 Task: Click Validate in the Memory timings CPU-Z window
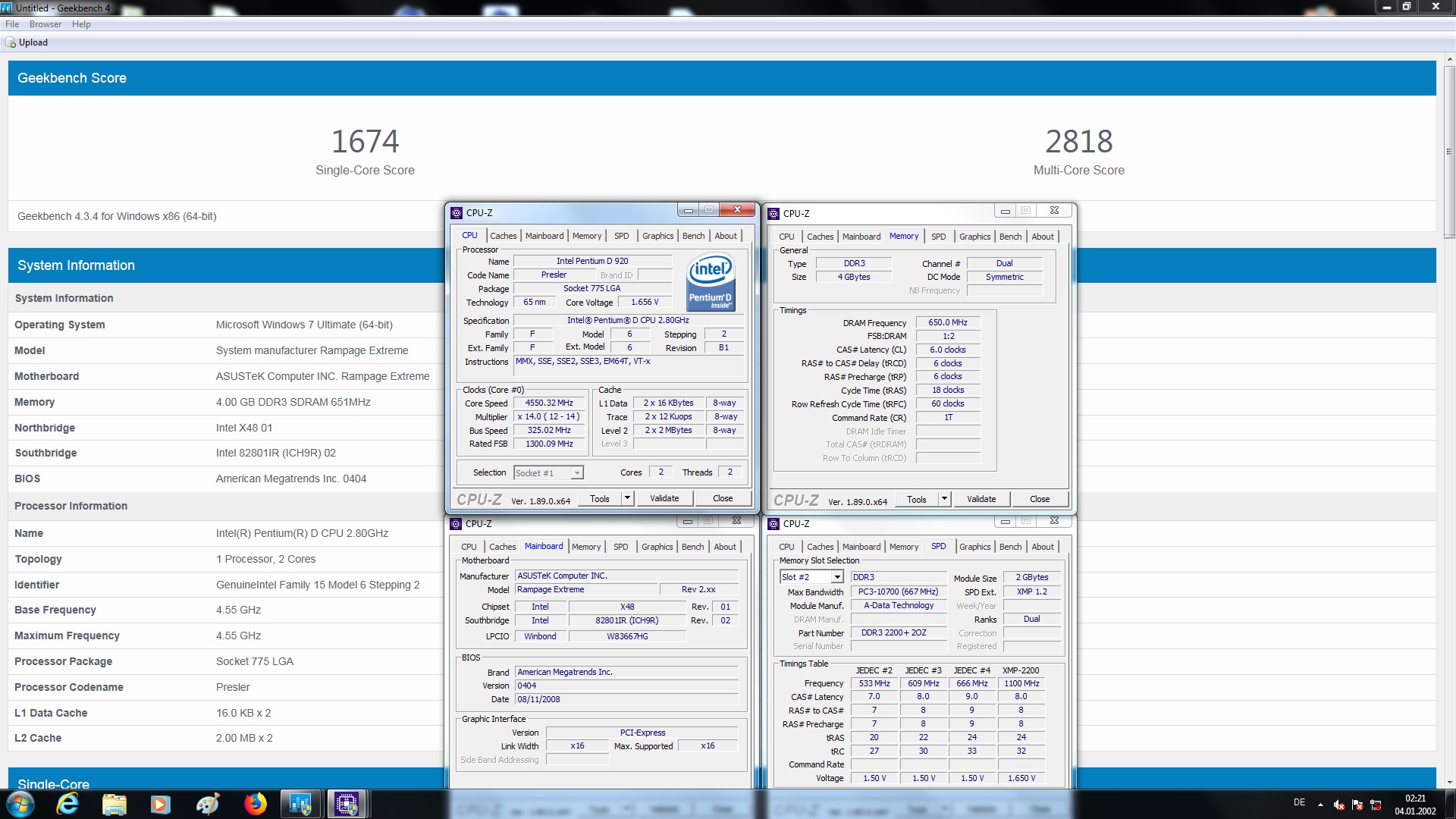tap(981, 499)
